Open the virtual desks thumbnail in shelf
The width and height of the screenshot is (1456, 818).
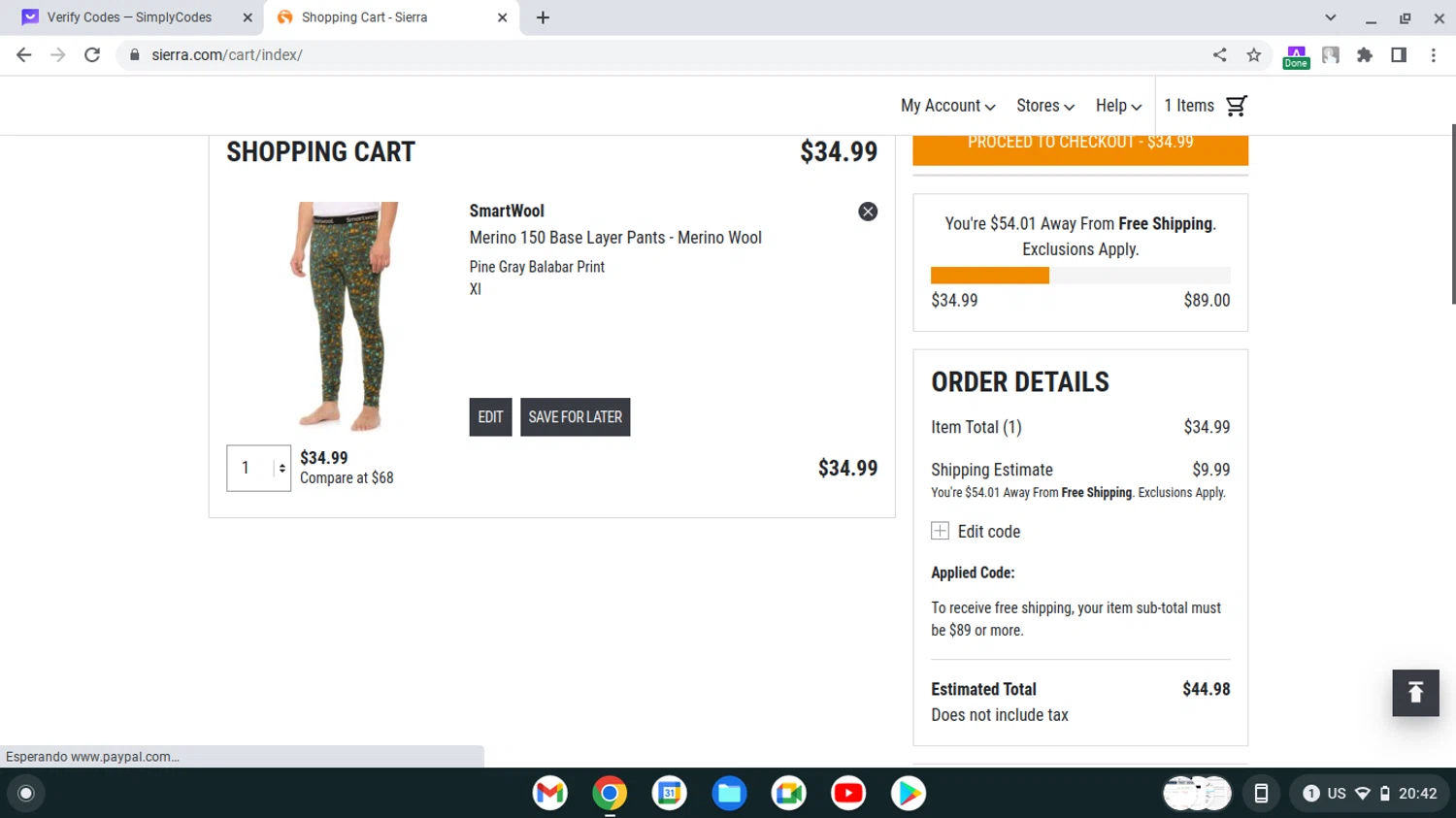click(x=1197, y=794)
